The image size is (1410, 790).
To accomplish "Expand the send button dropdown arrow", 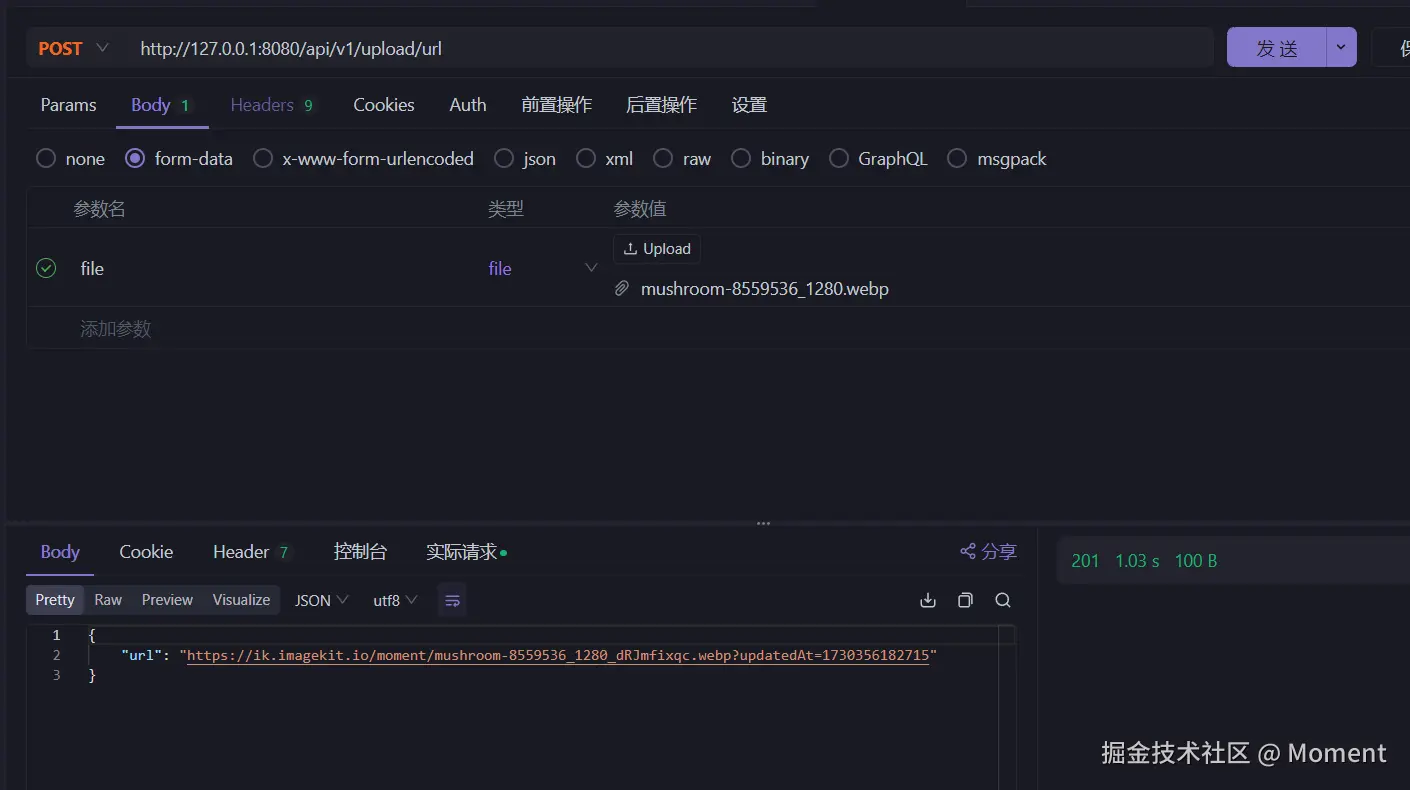I will click(x=1341, y=47).
